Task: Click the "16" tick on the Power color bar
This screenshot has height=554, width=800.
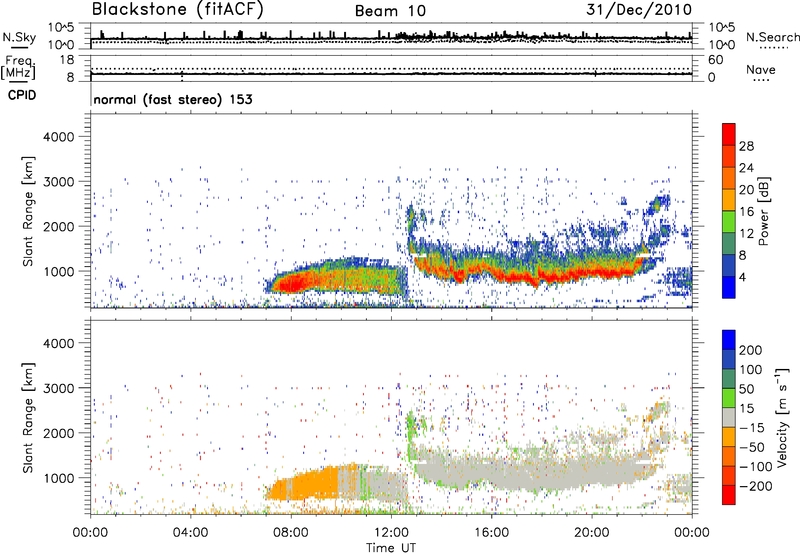Action: pyautogui.click(x=746, y=211)
